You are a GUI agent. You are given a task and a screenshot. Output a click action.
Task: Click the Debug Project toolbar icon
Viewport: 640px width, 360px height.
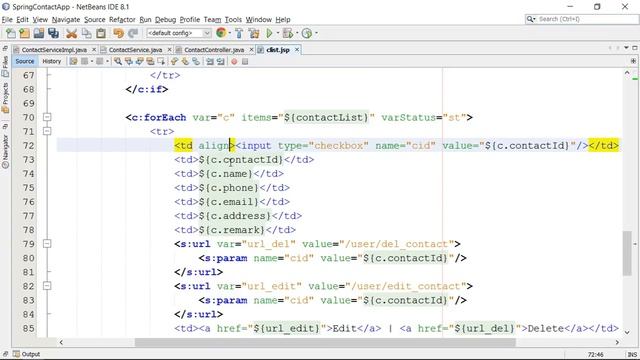287,33
